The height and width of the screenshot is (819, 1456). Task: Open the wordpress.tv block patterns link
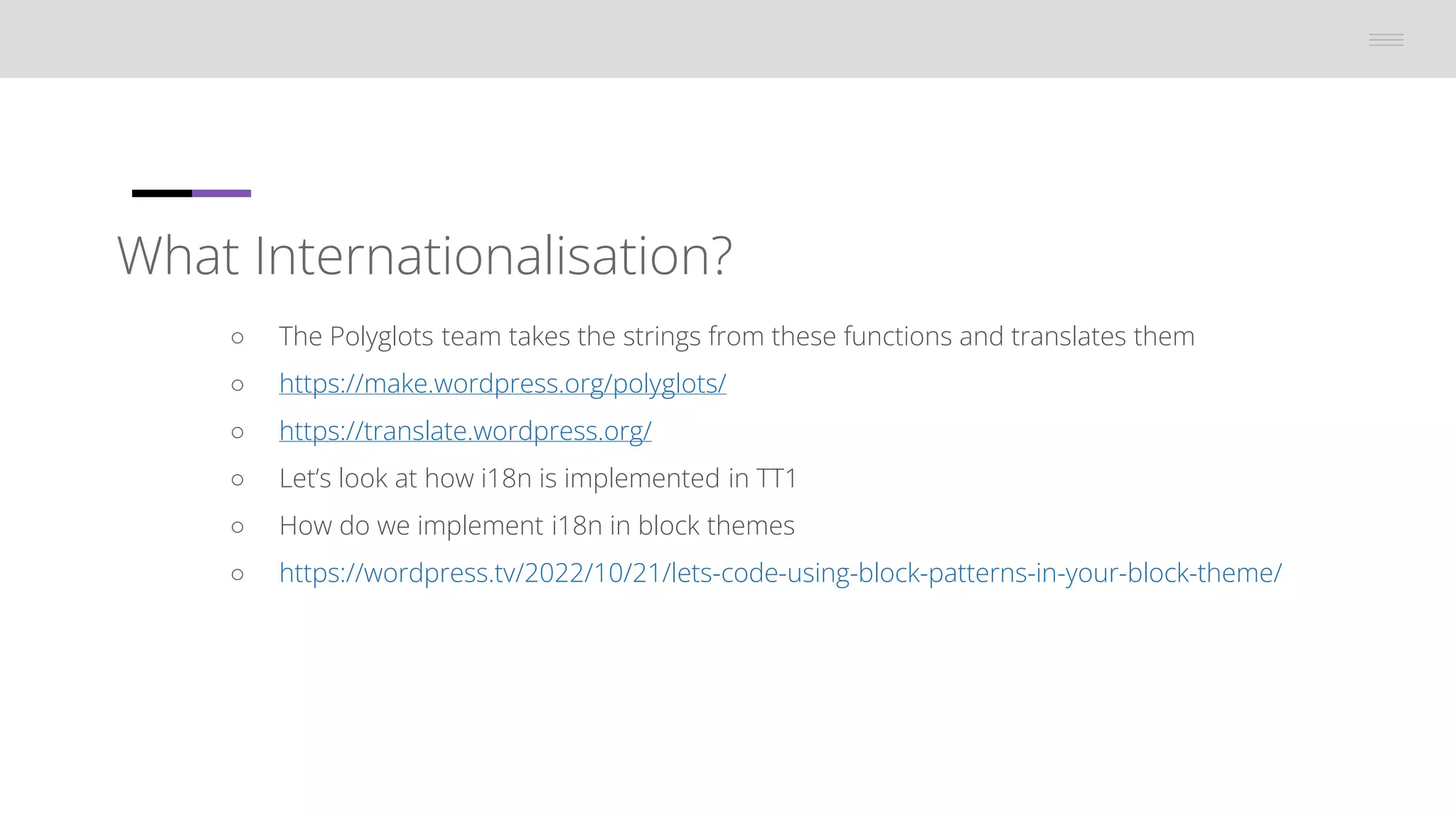[780, 573]
